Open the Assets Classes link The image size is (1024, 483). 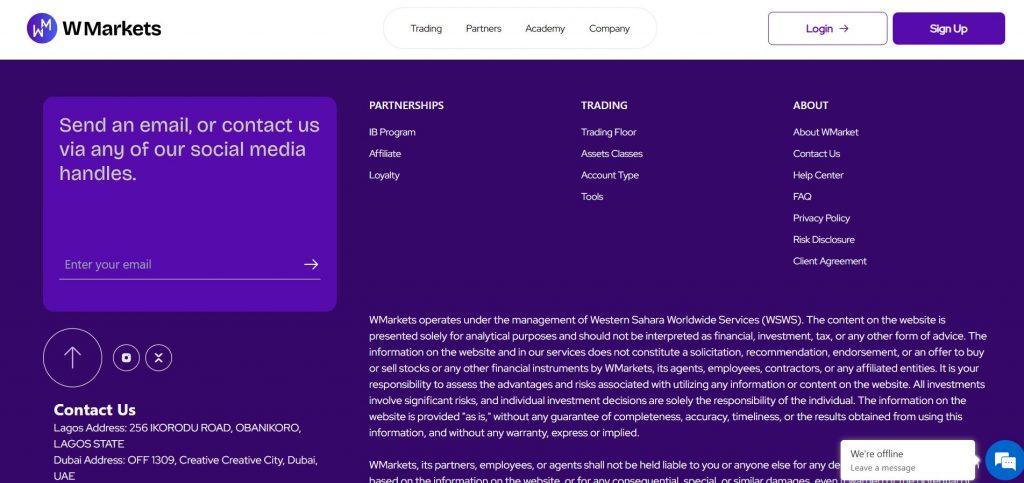click(x=611, y=154)
